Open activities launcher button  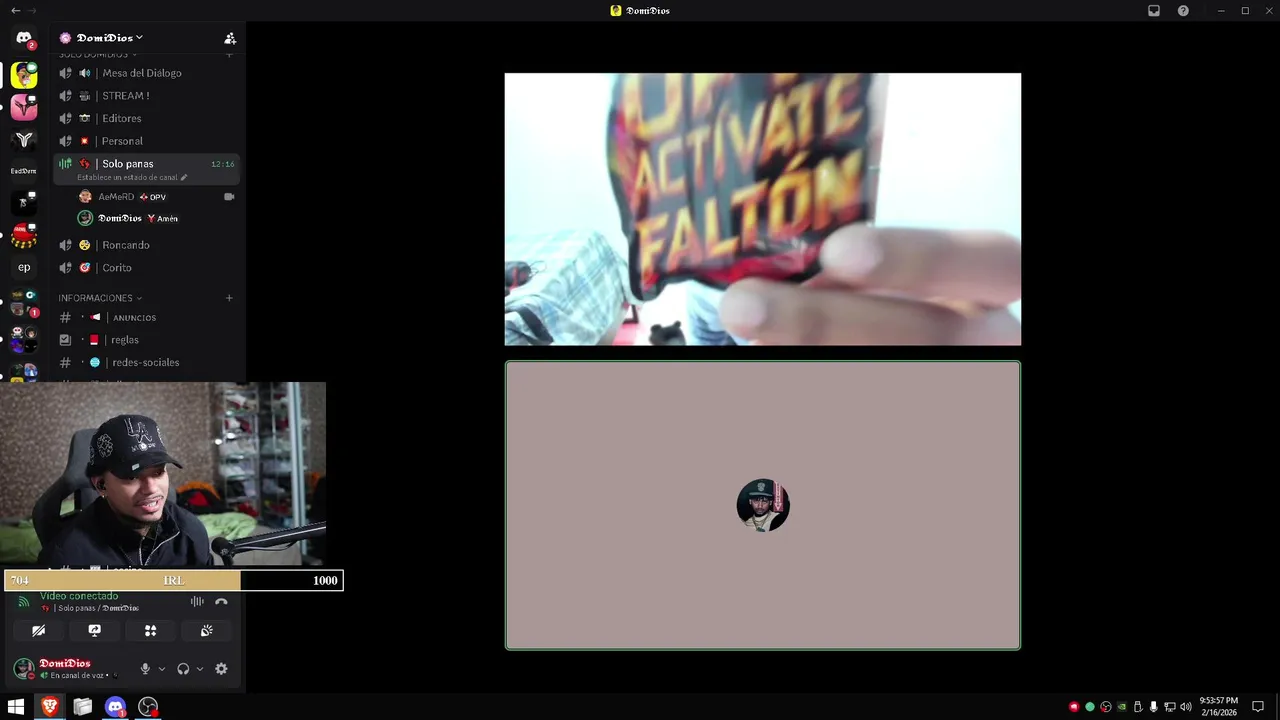click(x=150, y=631)
